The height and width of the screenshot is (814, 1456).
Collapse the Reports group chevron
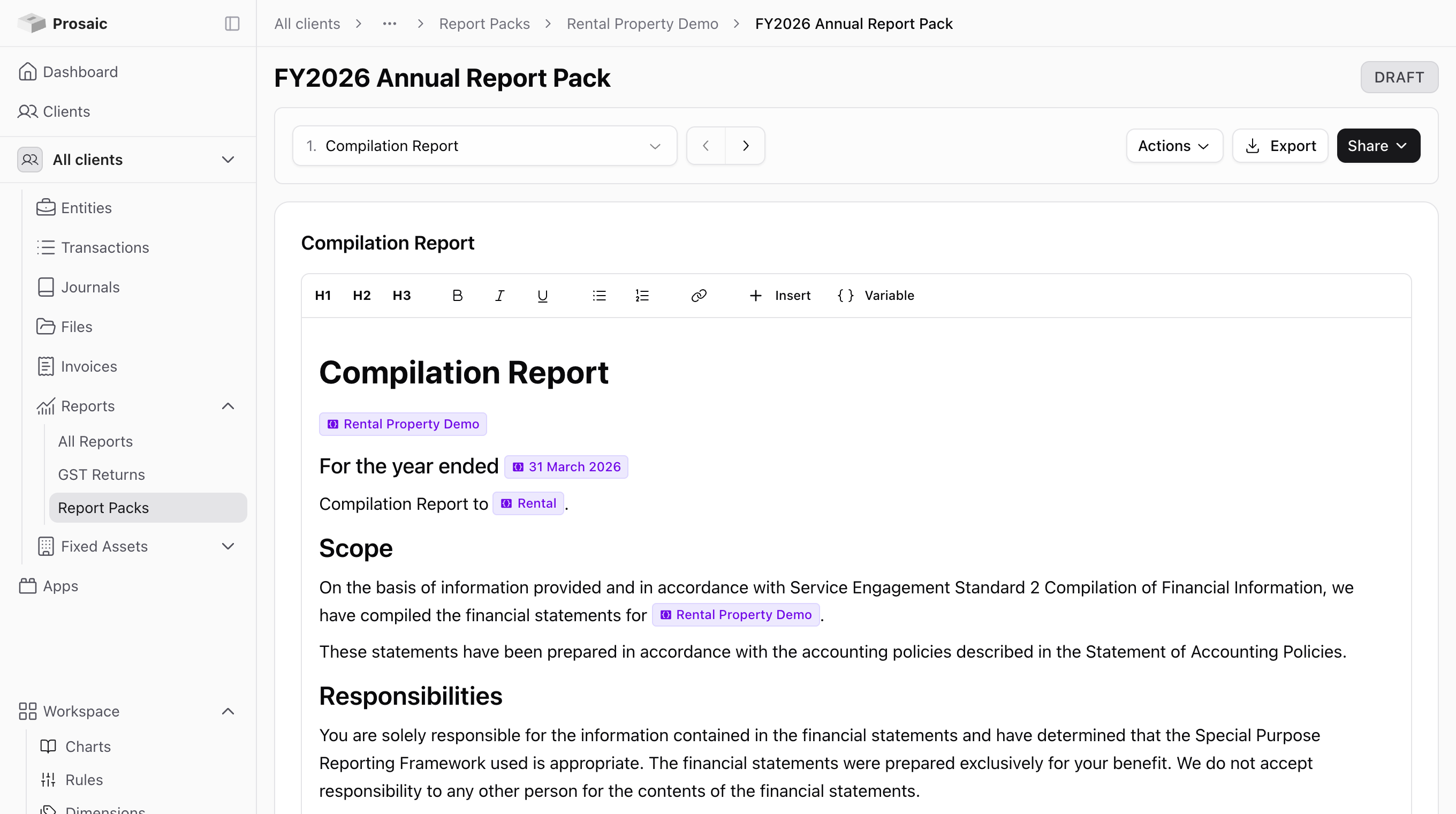[x=228, y=406]
